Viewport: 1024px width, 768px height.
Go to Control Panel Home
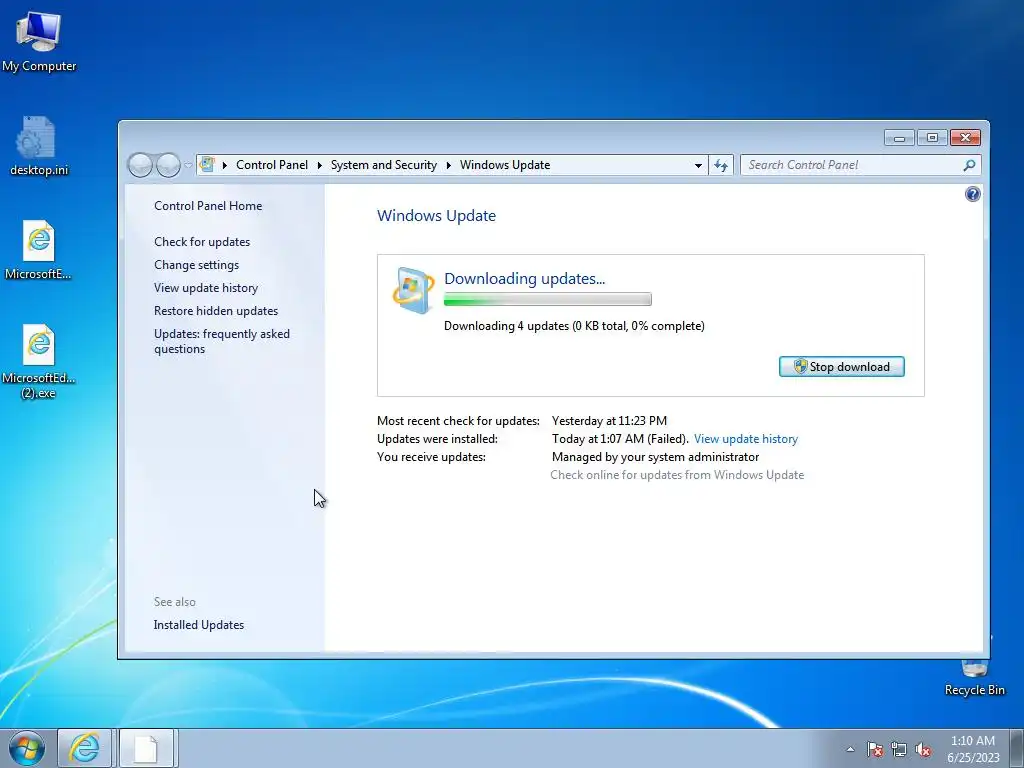(208, 206)
